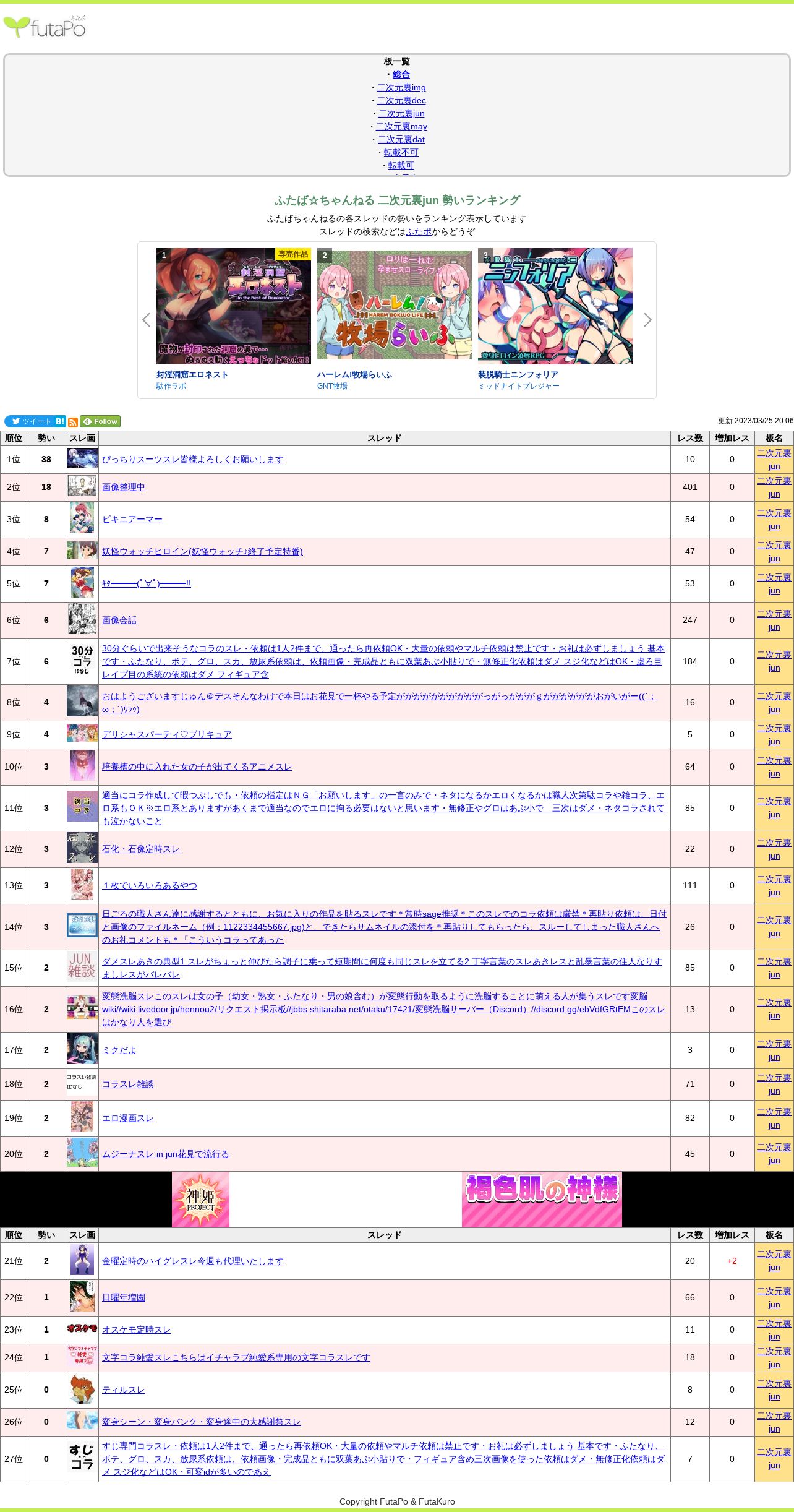Open the 文字コラ純愛スレ thread
The image size is (794, 1512).
coord(236,1357)
